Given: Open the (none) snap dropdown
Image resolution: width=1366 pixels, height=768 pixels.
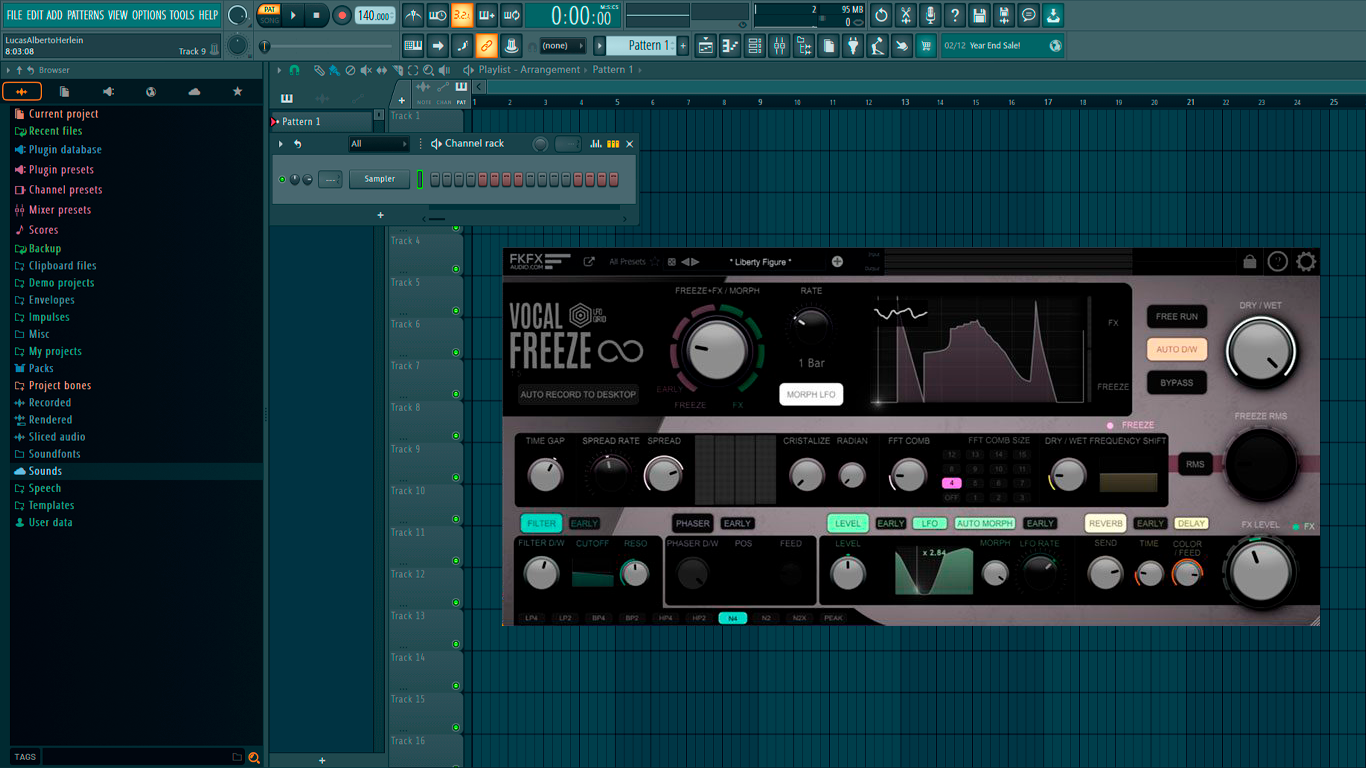Looking at the screenshot, I should pos(563,46).
